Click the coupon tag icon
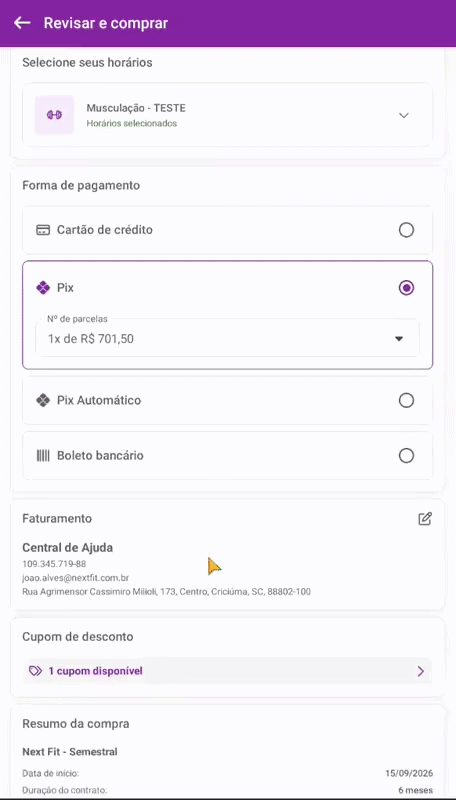456x800 pixels. [x=35, y=671]
